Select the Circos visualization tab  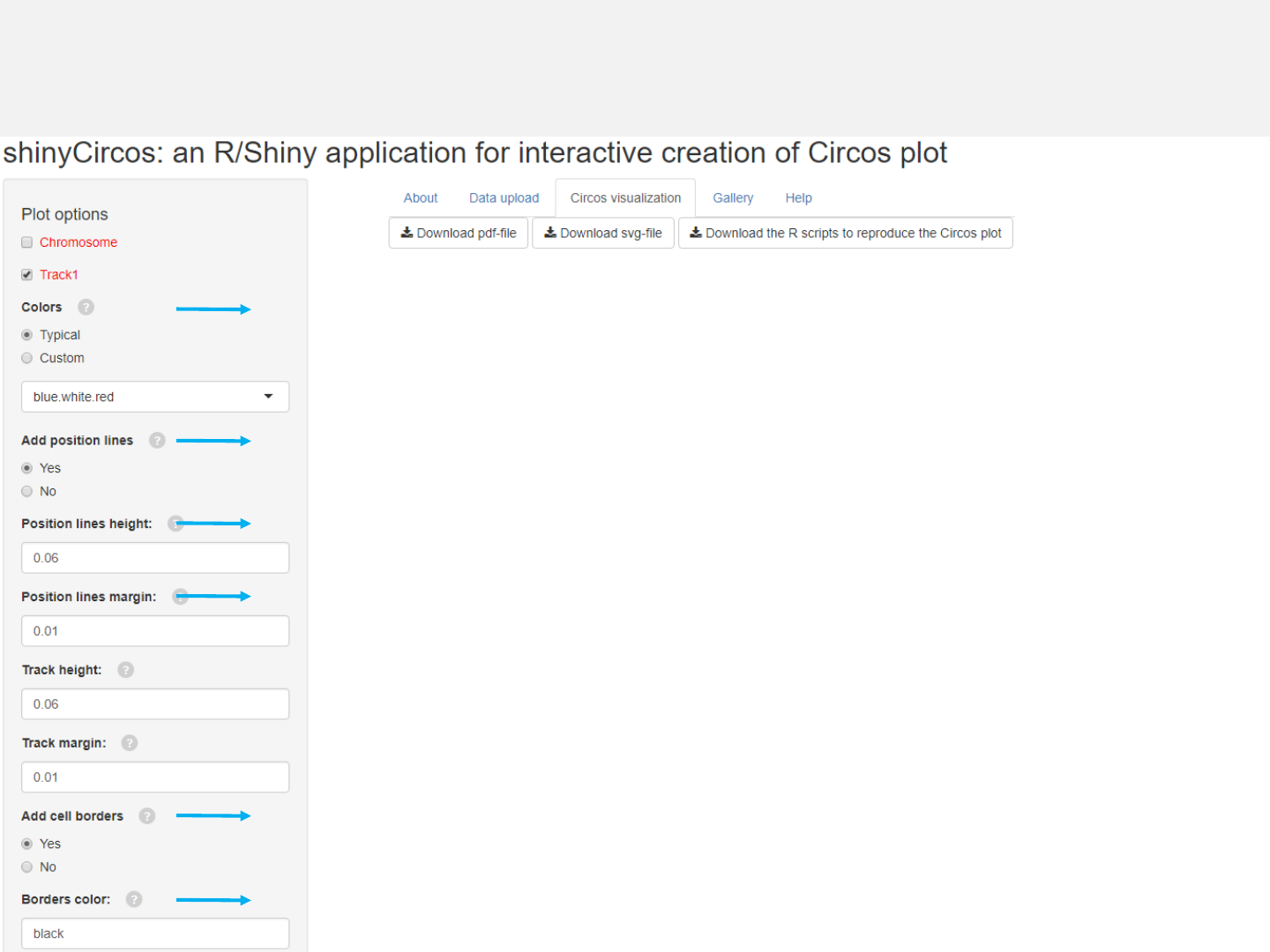625,198
